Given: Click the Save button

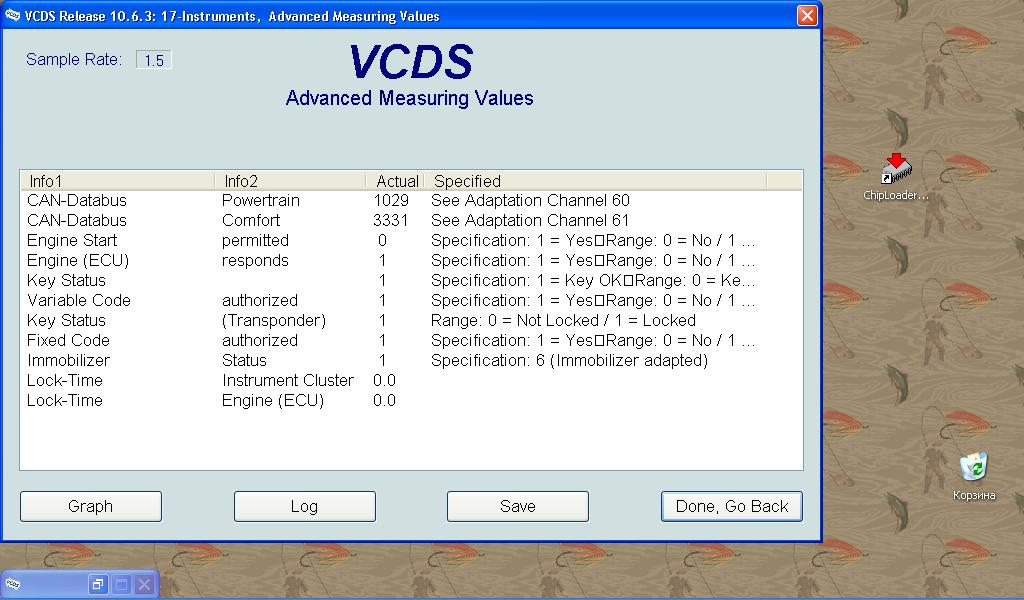Looking at the screenshot, I should (518, 507).
